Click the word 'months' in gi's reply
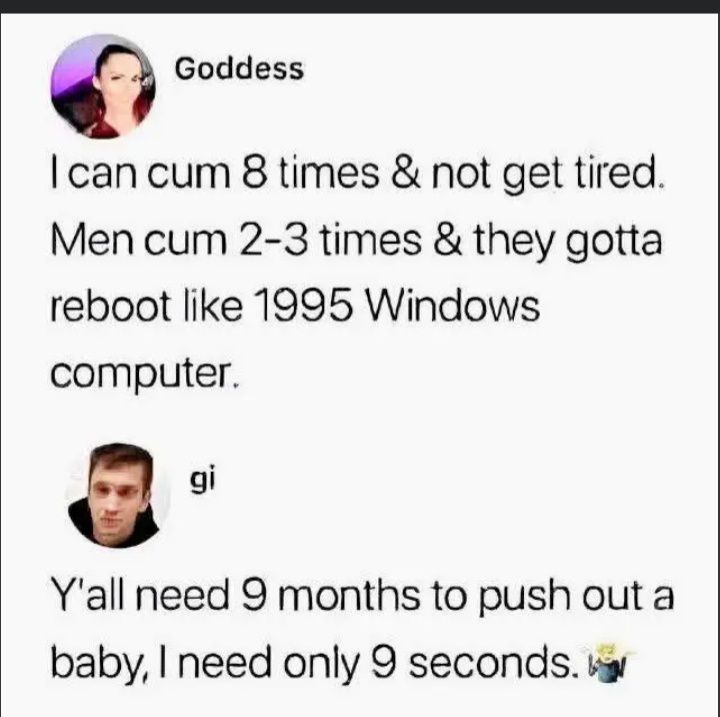 tap(348, 595)
